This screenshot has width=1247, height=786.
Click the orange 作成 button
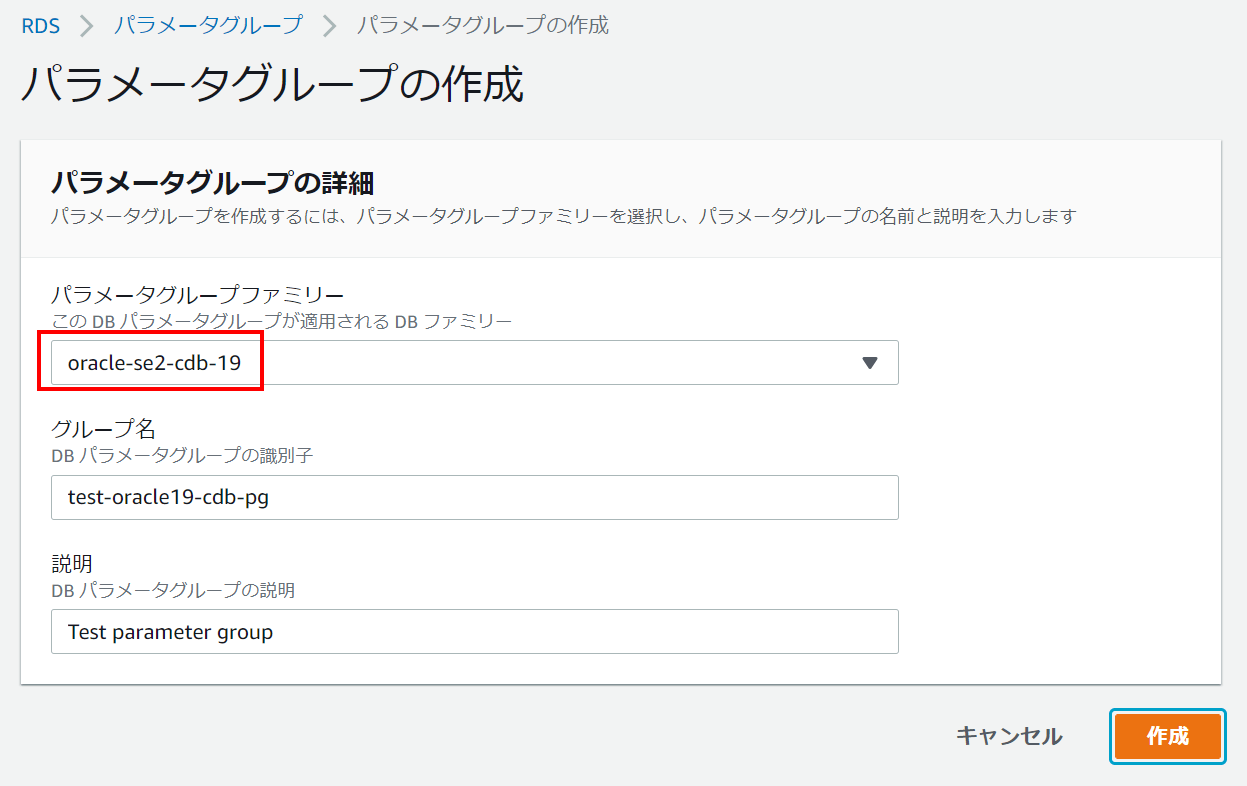coord(1168,737)
